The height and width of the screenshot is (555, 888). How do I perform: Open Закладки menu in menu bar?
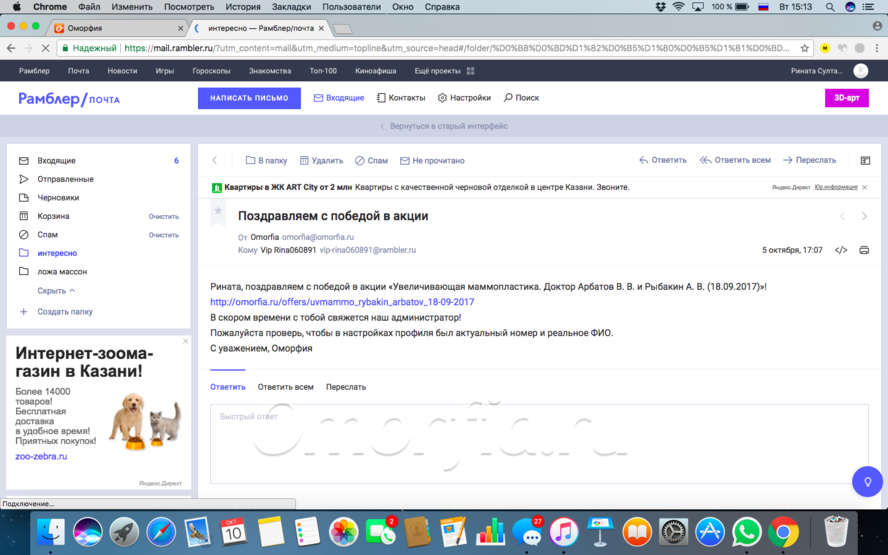291,7
